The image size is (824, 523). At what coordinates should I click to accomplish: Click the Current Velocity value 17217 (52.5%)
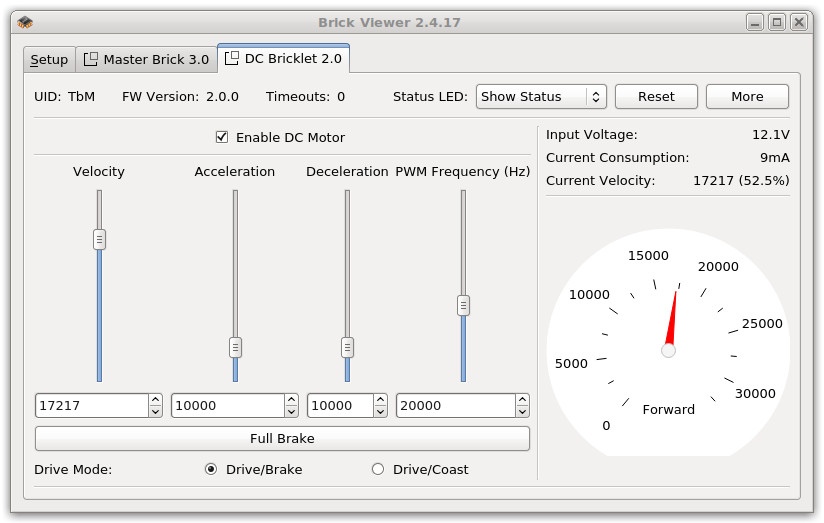[741, 181]
